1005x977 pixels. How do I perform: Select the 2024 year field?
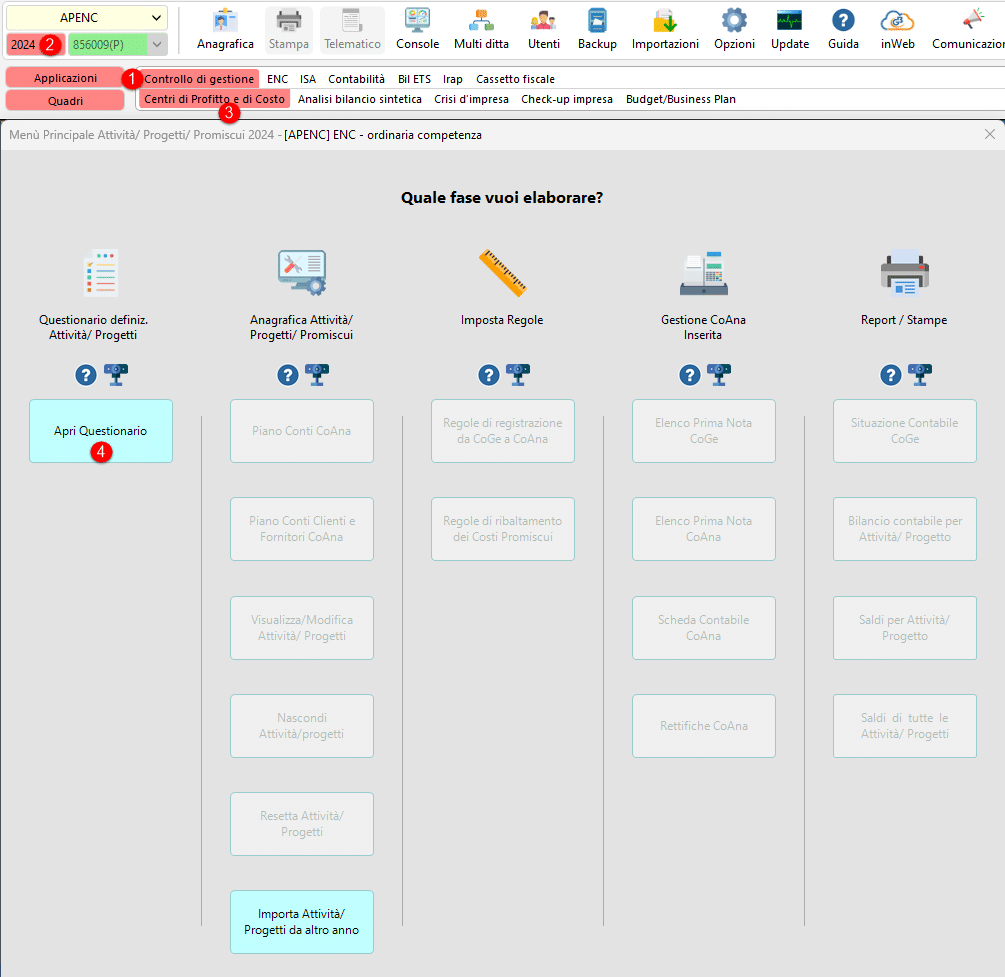tap(35, 45)
